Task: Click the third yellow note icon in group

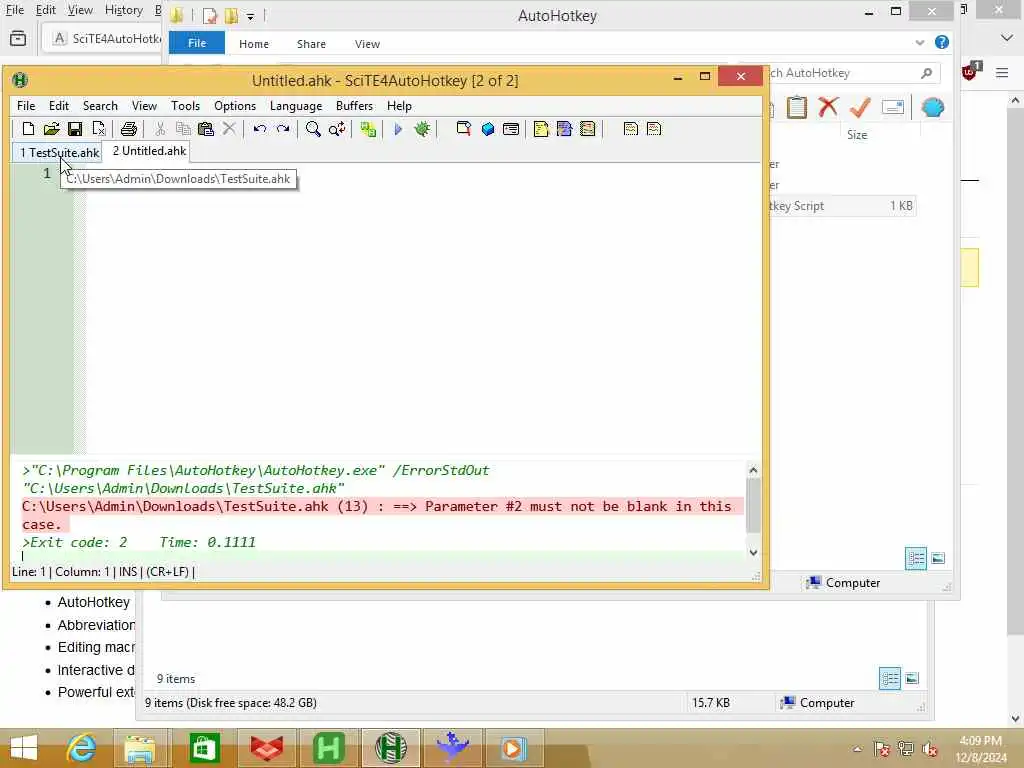Action: (x=588, y=129)
